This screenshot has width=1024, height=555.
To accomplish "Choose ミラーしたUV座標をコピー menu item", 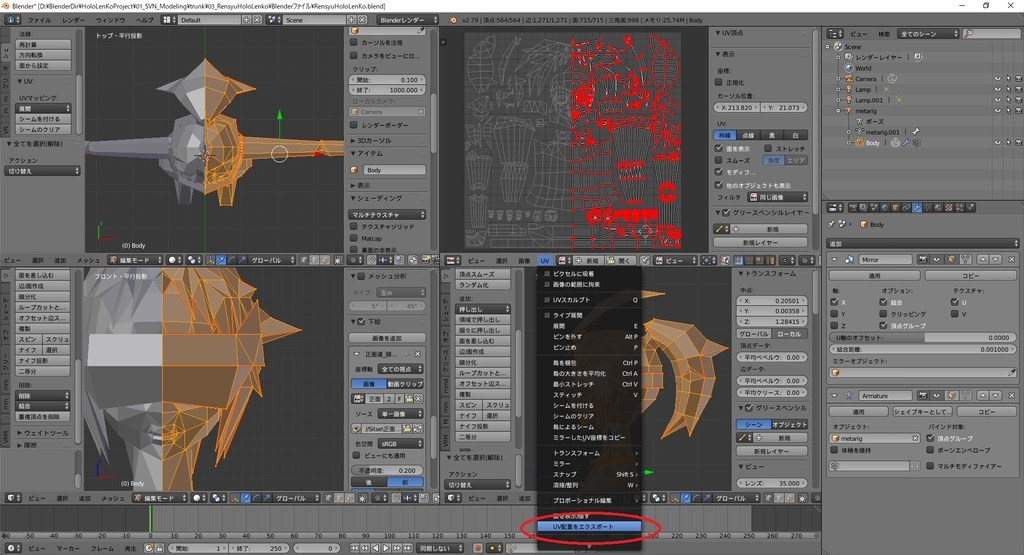I will point(589,437).
